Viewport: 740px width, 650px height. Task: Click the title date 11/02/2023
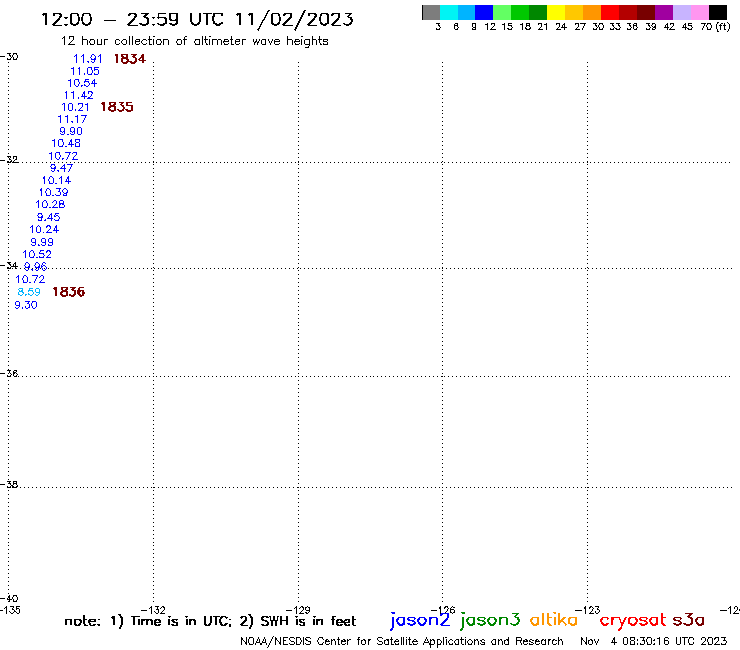coord(294,20)
